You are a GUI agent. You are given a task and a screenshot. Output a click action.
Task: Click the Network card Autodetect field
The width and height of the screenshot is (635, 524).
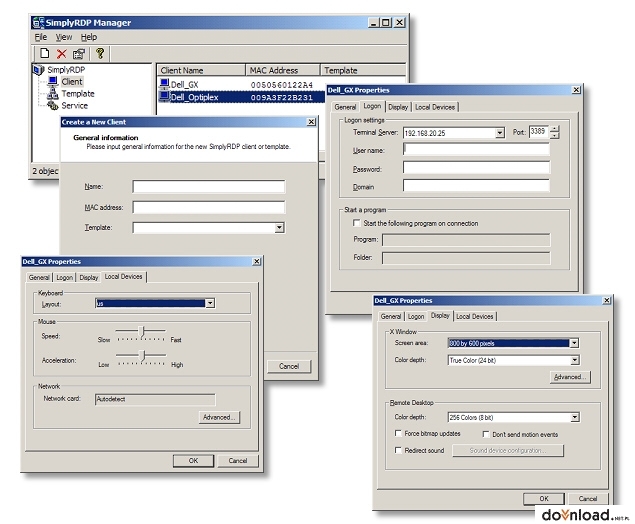pyautogui.click(x=155, y=399)
